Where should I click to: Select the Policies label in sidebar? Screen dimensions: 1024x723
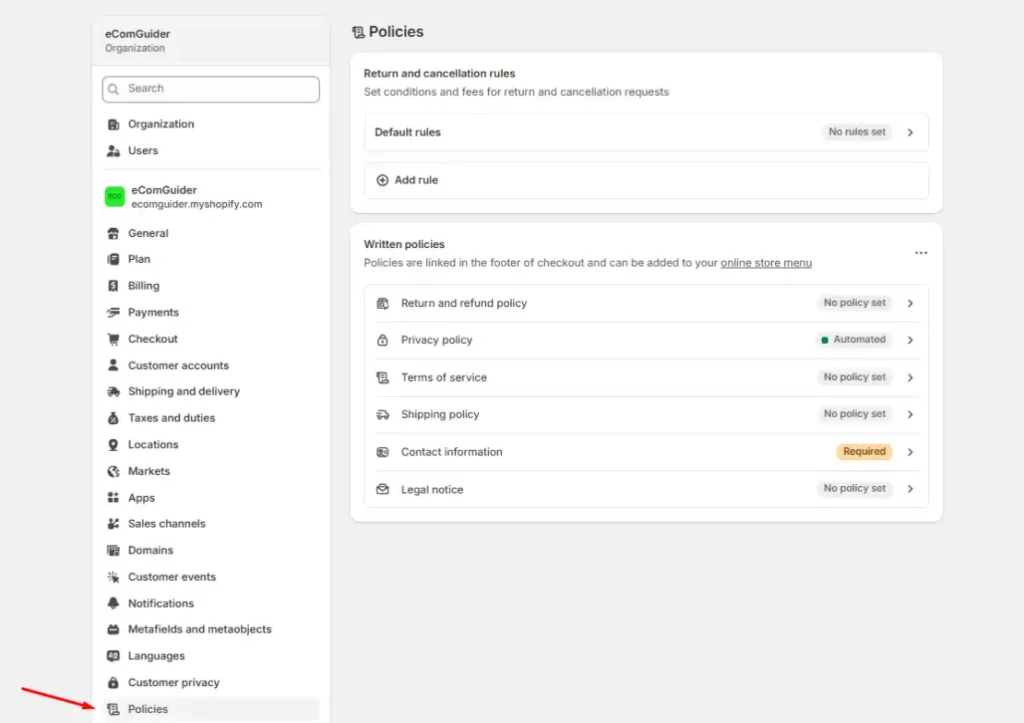(x=148, y=709)
